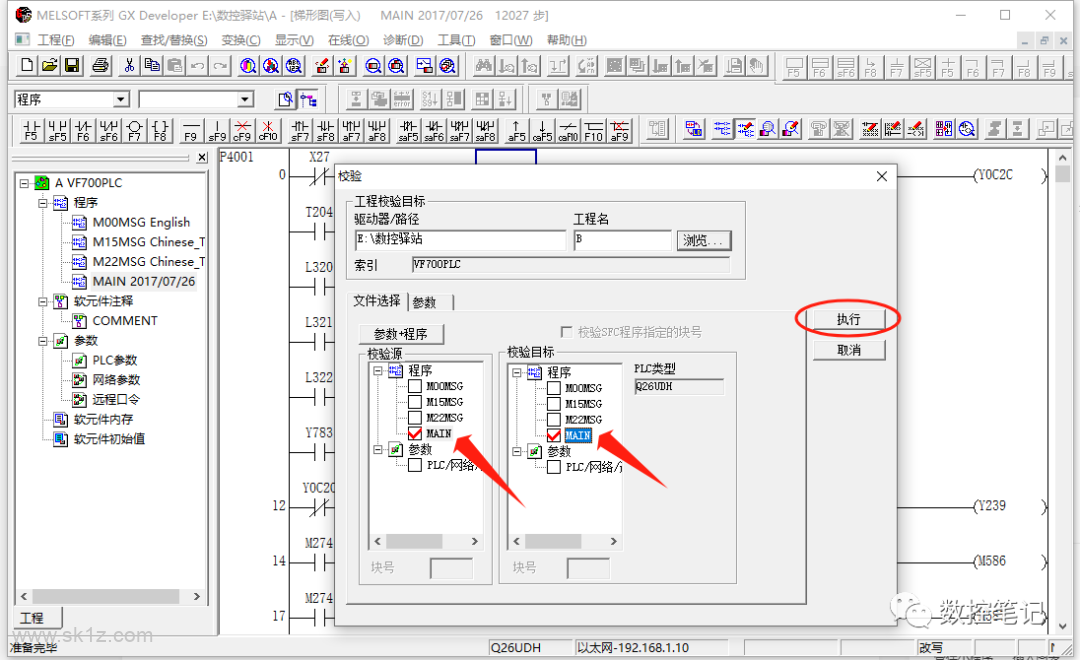Collapse 程序 node in project tree
This screenshot has width=1080, height=660.
[43, 203]
